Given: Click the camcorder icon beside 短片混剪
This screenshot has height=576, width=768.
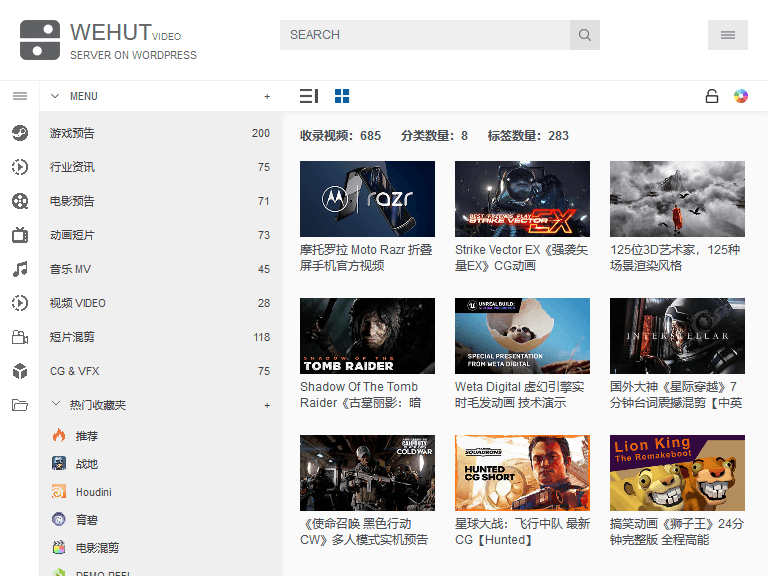Looking at the screenshot, I should [x=20, y=337].
